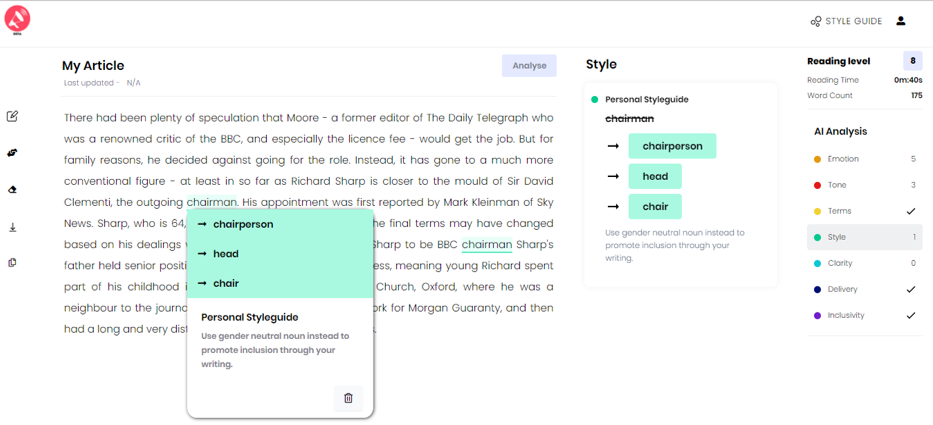The width and height of the screenshot is (933, 425).
Task: Click the copy sidebar icon
Action: pos(12,263)
